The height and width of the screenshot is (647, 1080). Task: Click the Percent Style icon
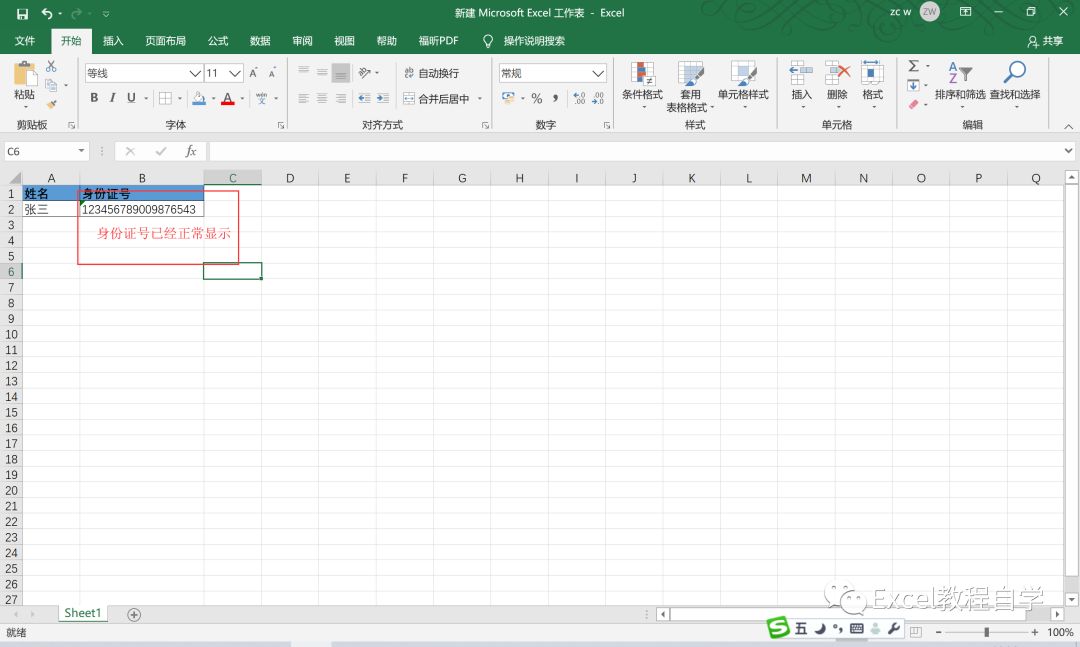coord(537,99)
